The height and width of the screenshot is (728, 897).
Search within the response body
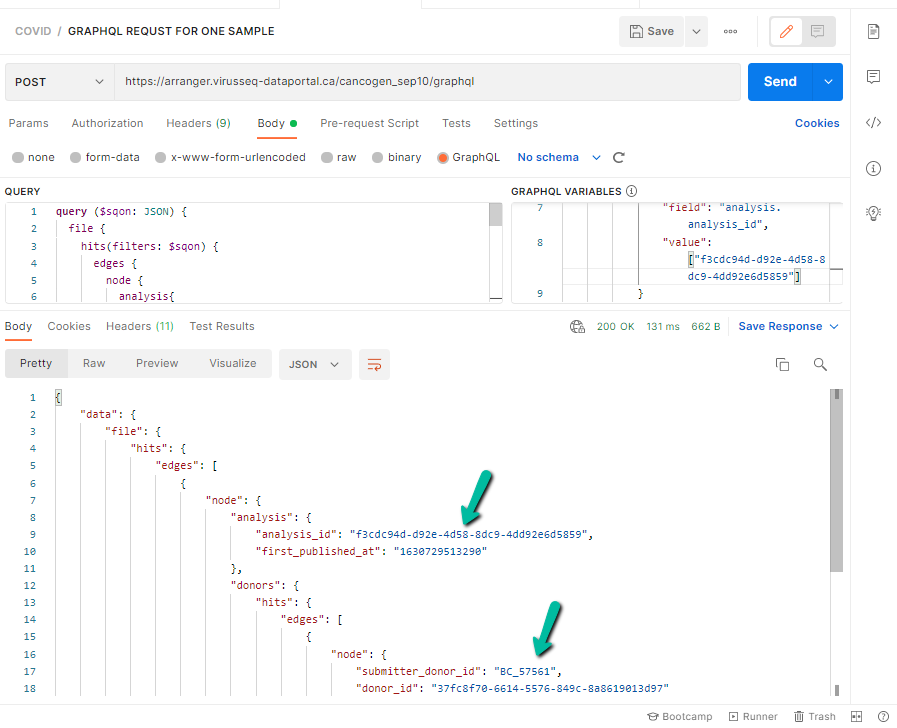820,365
